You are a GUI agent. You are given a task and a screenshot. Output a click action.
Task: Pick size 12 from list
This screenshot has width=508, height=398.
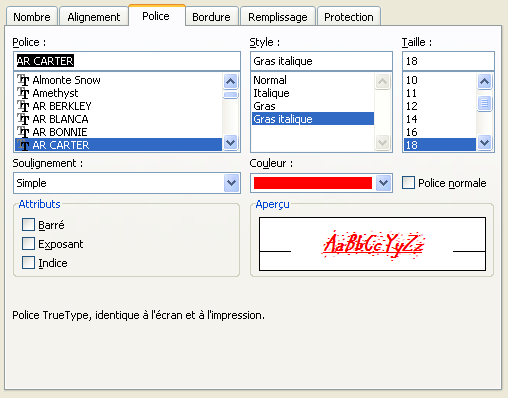tap(440, 106)
